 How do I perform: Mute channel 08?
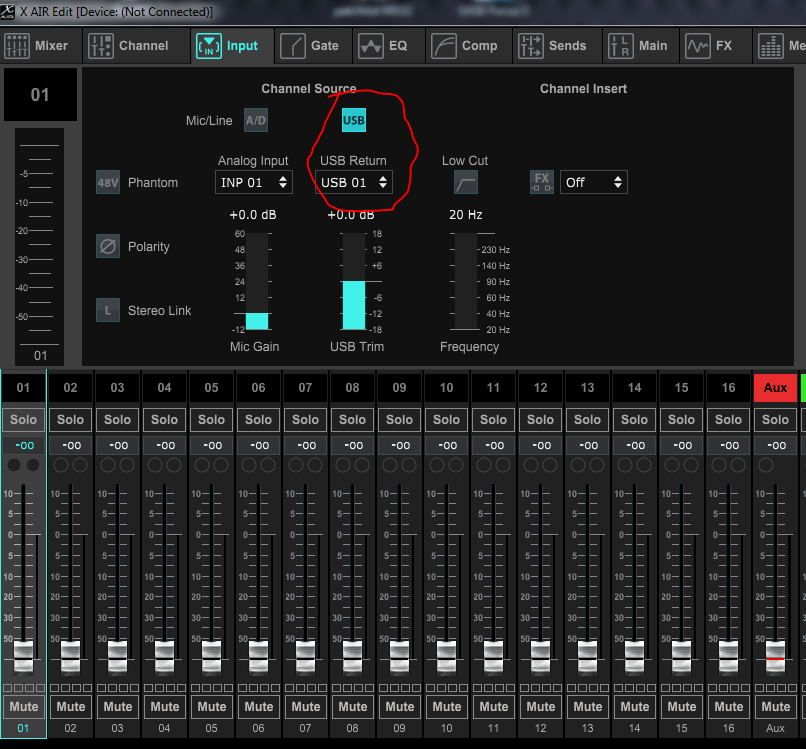[353, 707]
